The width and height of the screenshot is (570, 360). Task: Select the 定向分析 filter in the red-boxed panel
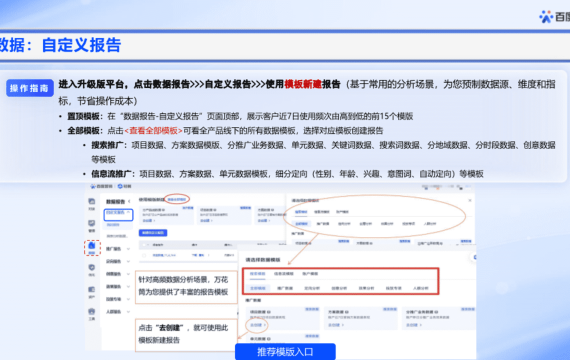(312, 288)
